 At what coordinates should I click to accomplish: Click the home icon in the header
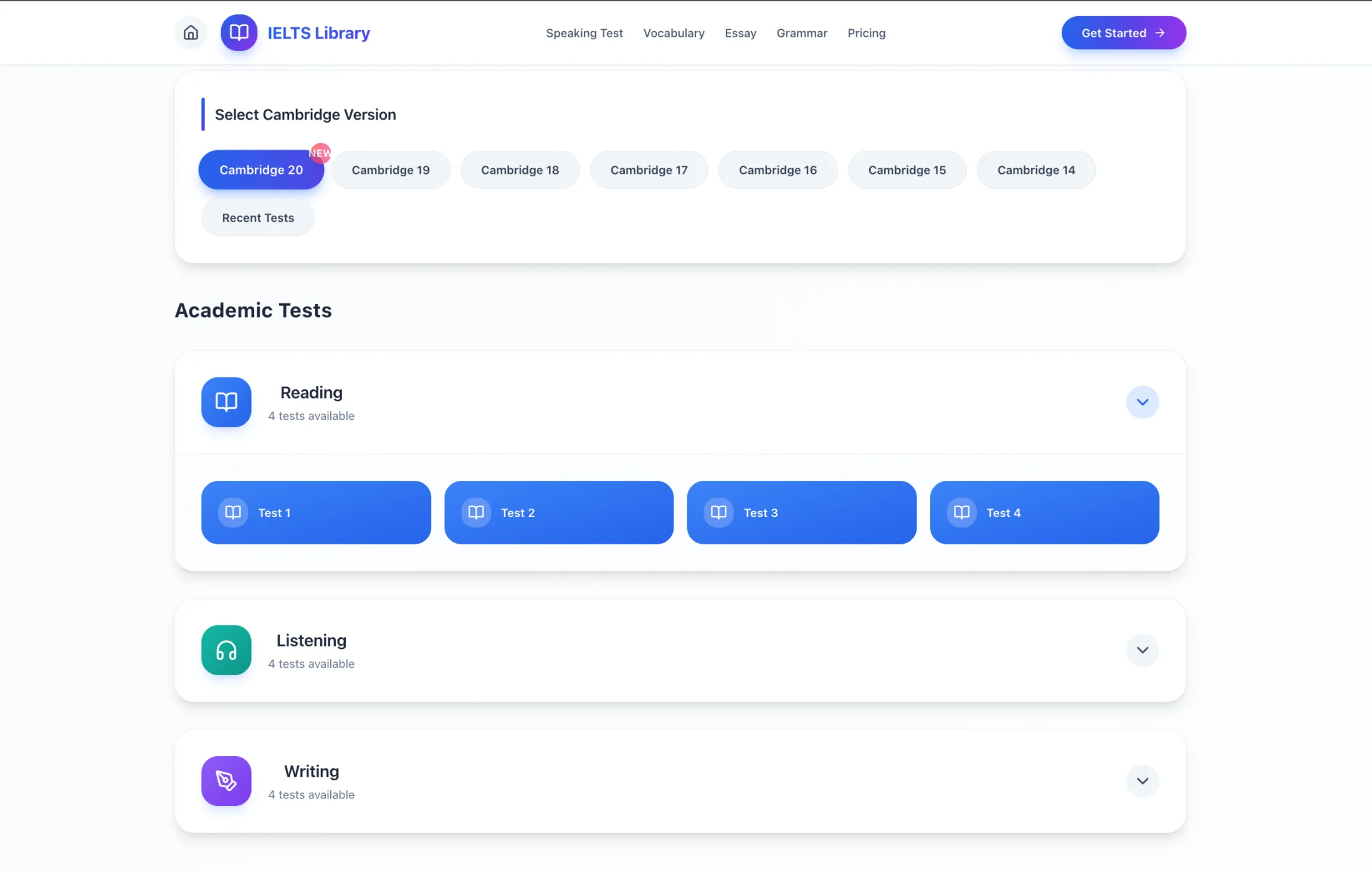pyautogui.click(x=191, y=32)
